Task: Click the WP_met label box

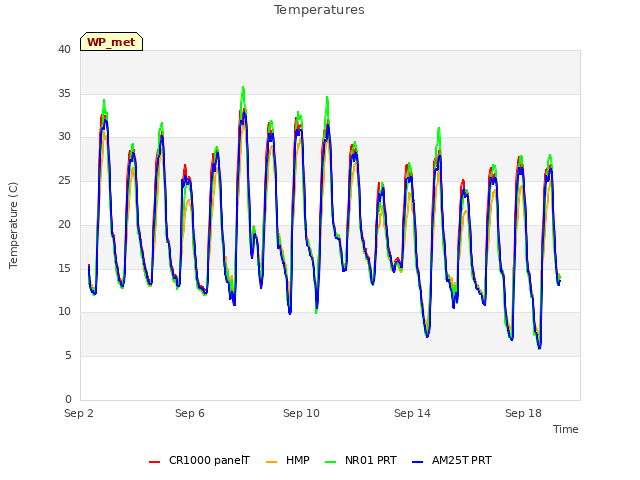Action: point(111,42)
